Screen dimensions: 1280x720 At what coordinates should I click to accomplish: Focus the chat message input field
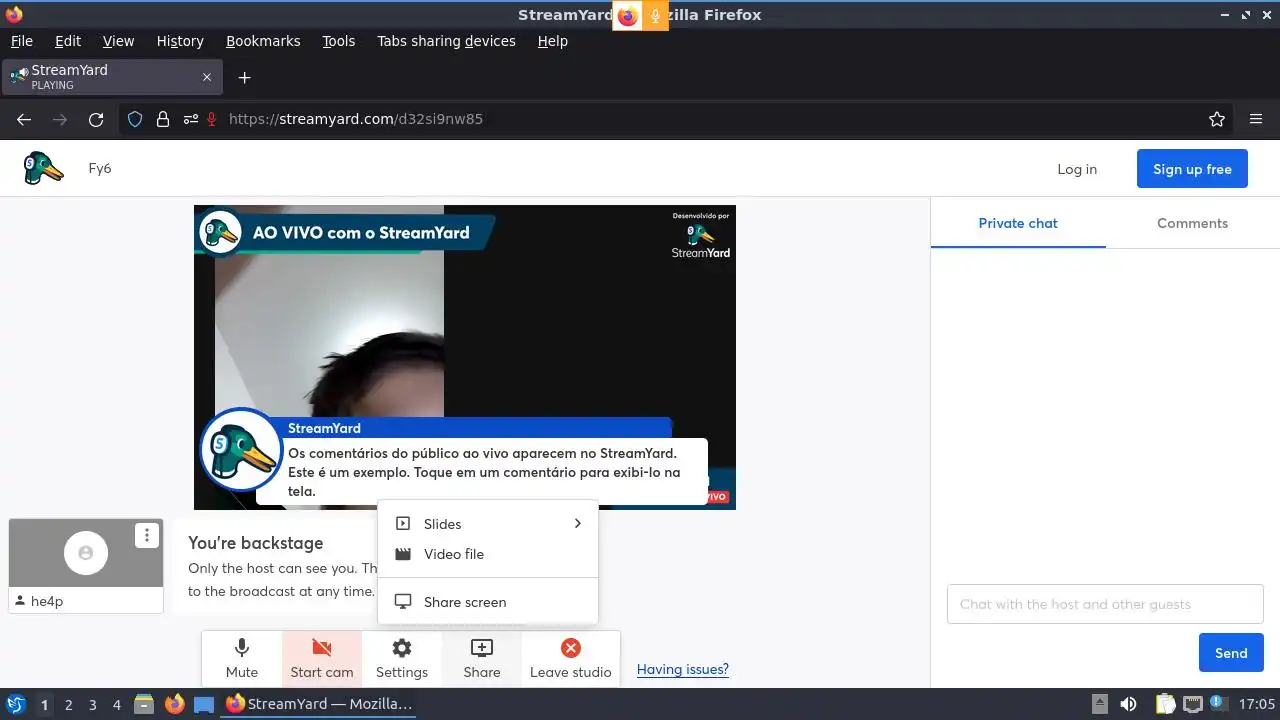[1105, 604]
